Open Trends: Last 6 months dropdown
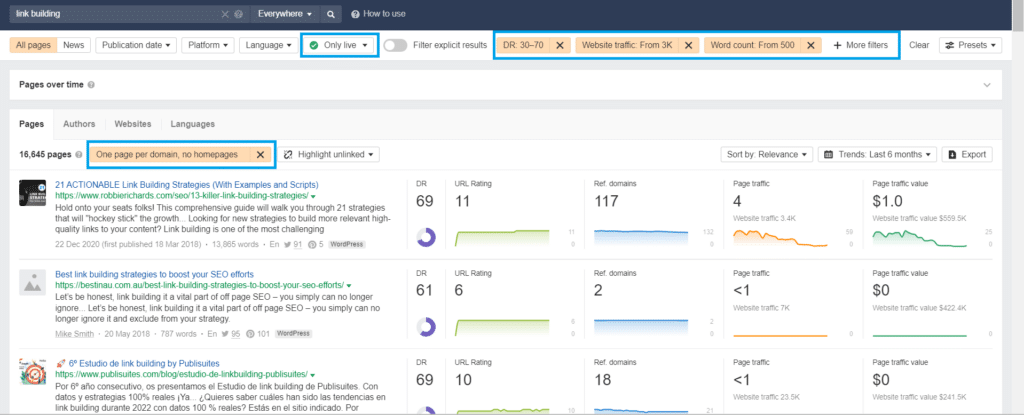The height and width of the screenshot is (415, 1024). click(877, 155)
